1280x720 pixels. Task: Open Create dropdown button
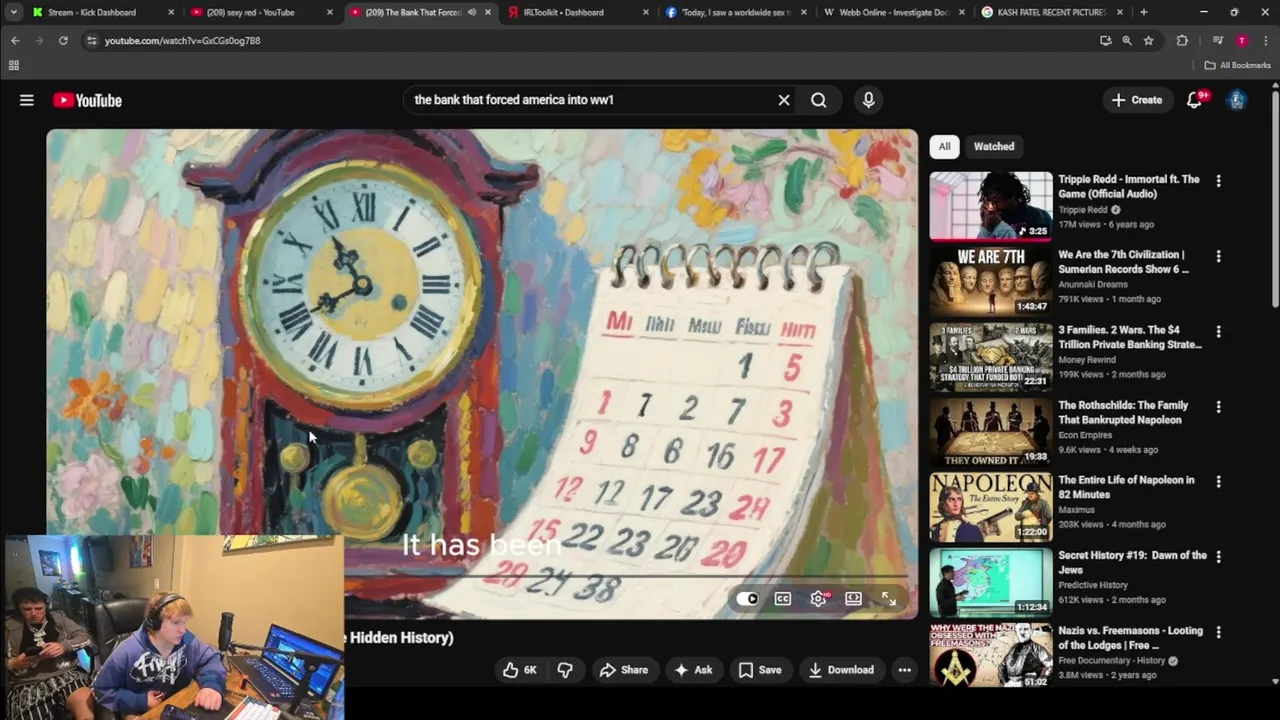[x=1137, y=100]
